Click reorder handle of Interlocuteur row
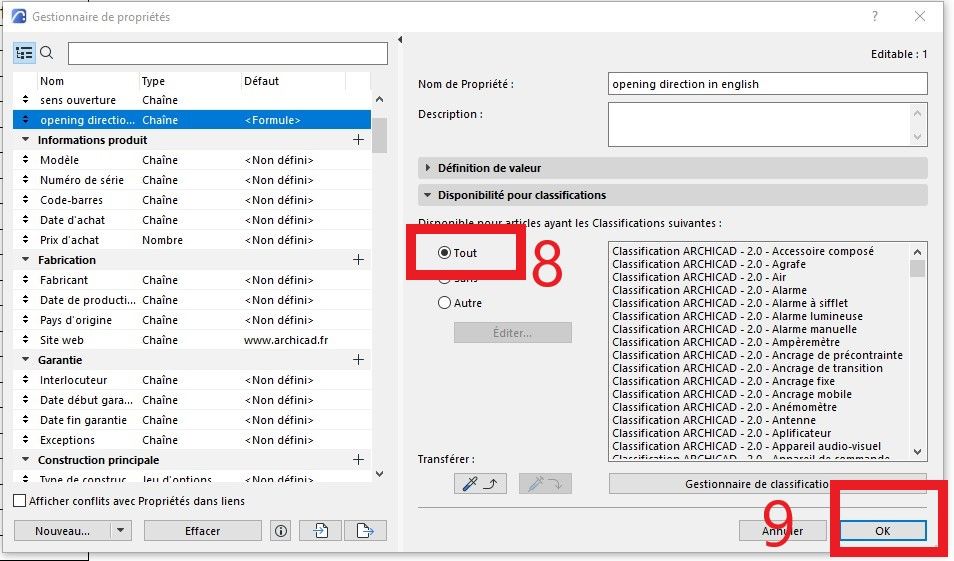Image resolution: width=954 pixels, height=561 pixels. [26, 380]
